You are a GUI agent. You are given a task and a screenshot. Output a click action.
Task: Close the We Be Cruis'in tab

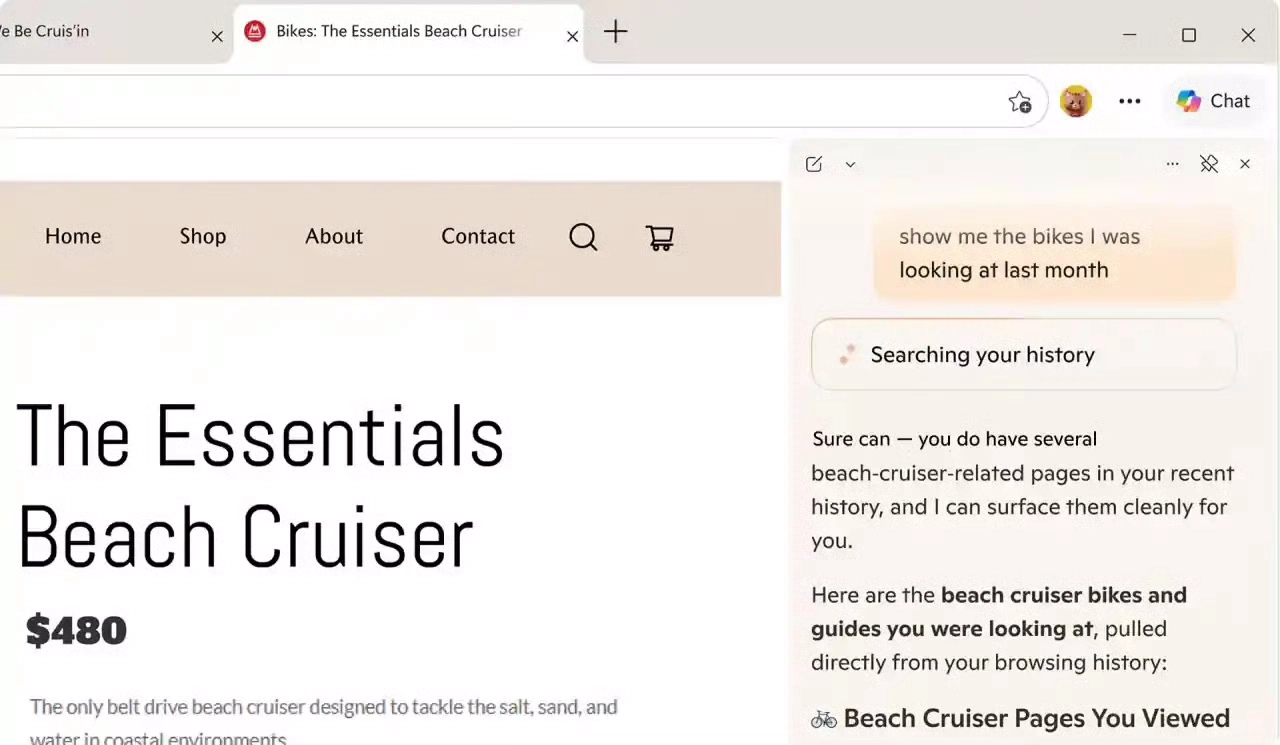point(217,36)
